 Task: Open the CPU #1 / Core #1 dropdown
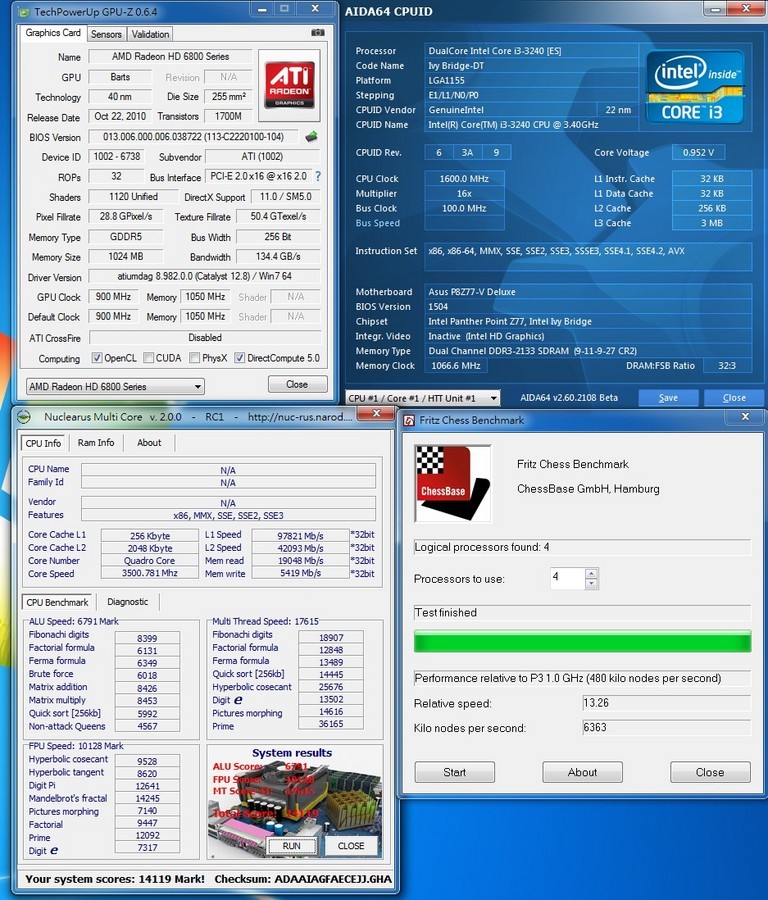point(422,398)
